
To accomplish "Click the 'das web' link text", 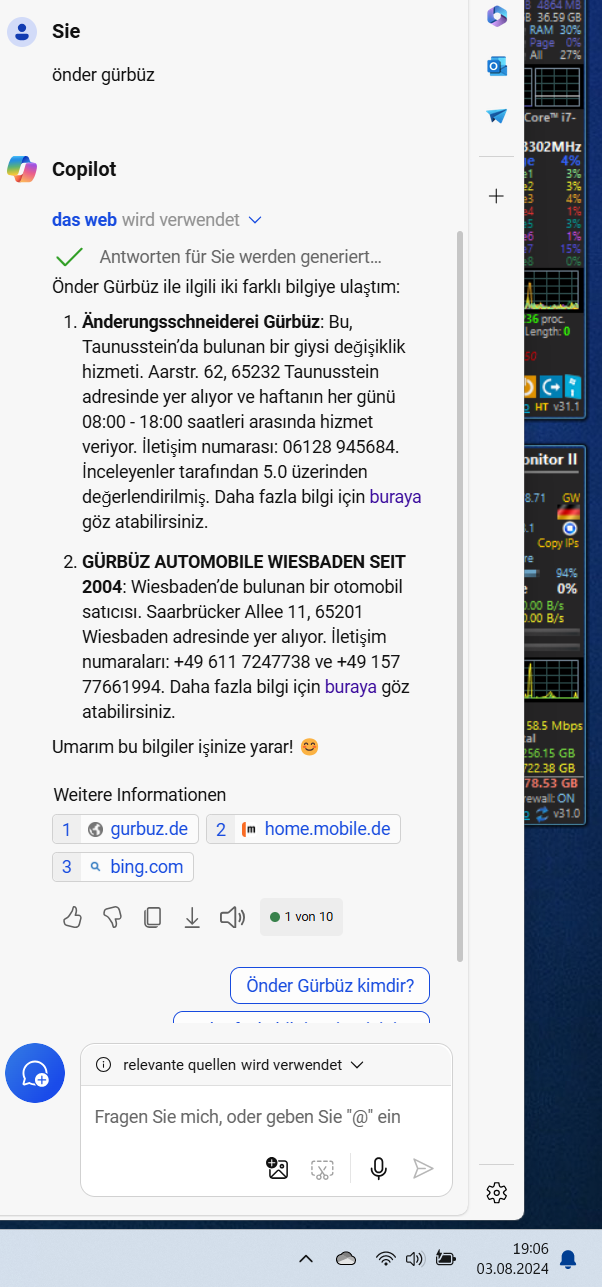I will 84,219.
